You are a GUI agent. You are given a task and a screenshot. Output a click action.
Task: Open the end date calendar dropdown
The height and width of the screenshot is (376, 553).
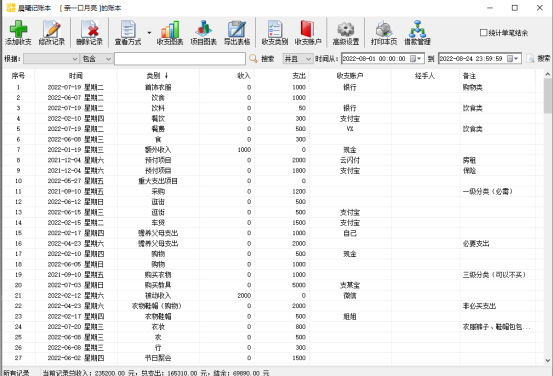[x=513, y=59]
